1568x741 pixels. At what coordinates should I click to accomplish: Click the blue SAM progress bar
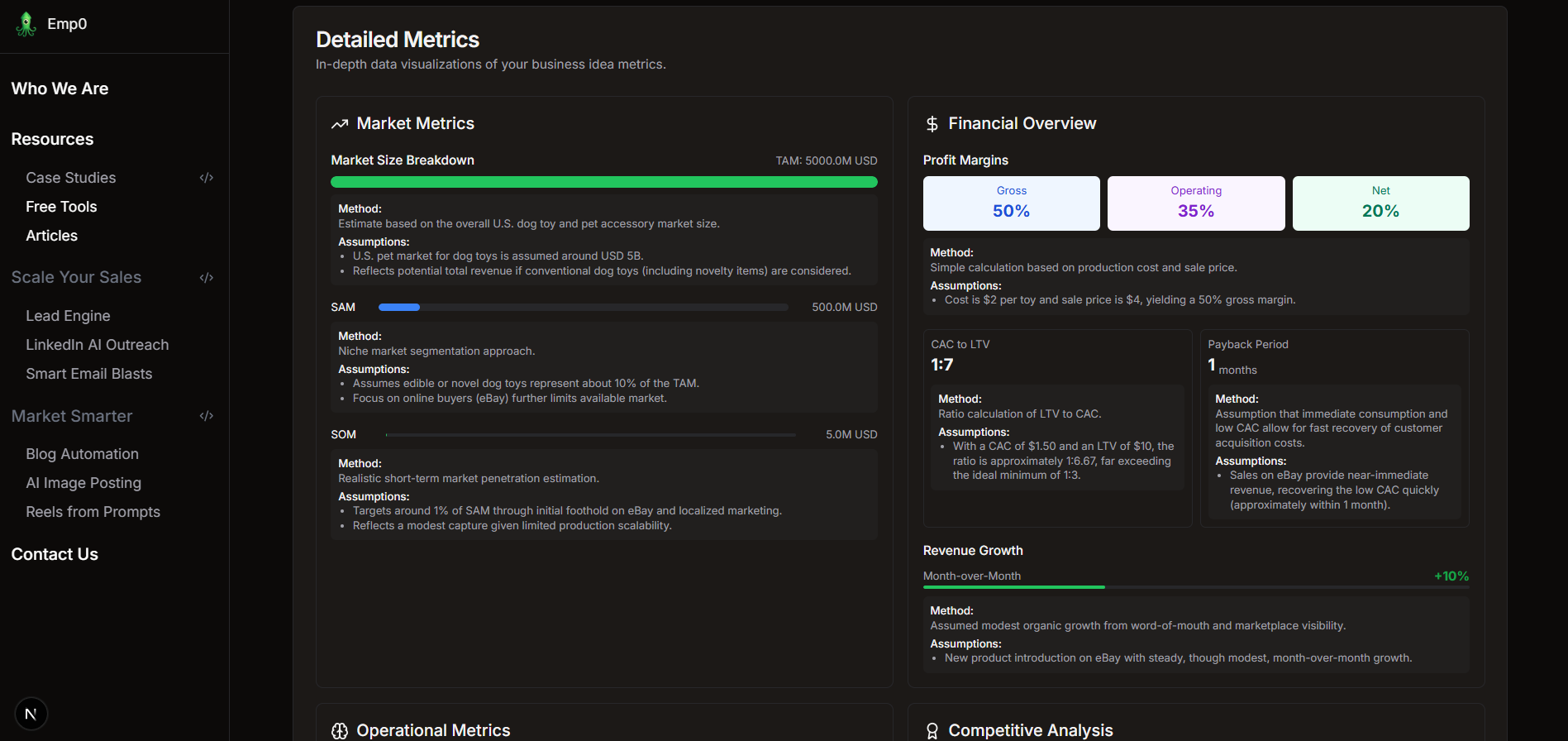[x=584, y=307]
